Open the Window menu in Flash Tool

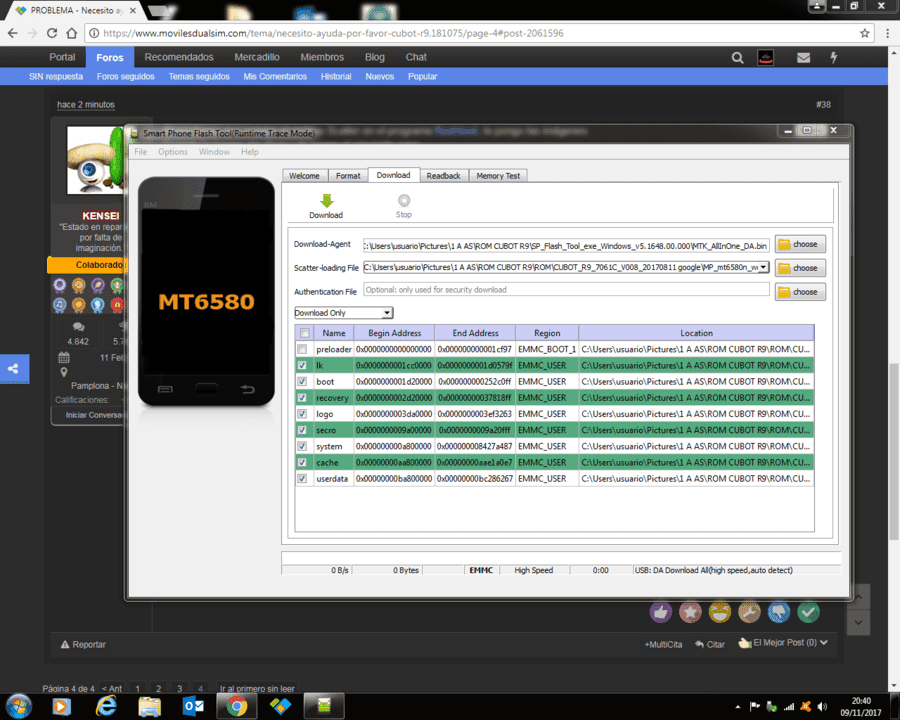point(214,152)
